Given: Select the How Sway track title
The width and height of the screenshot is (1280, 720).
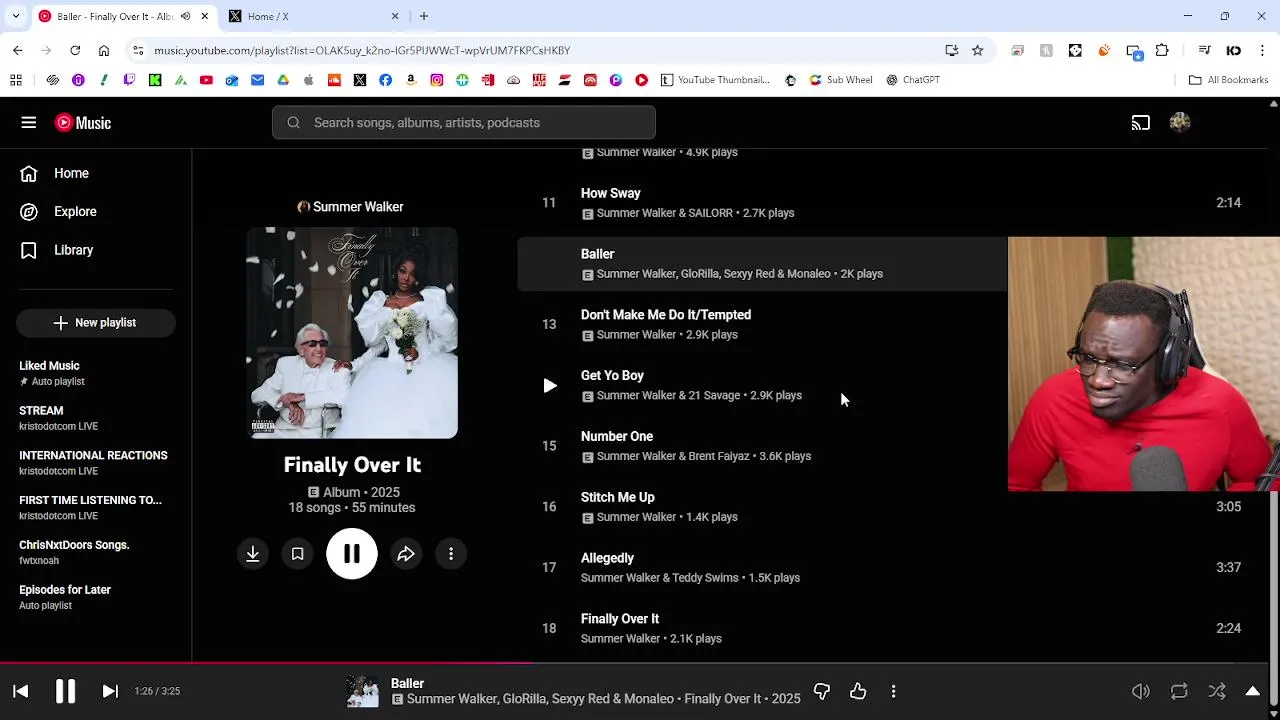Looking at the screenshot, I should pyautogui.click(x=611, y=193).
